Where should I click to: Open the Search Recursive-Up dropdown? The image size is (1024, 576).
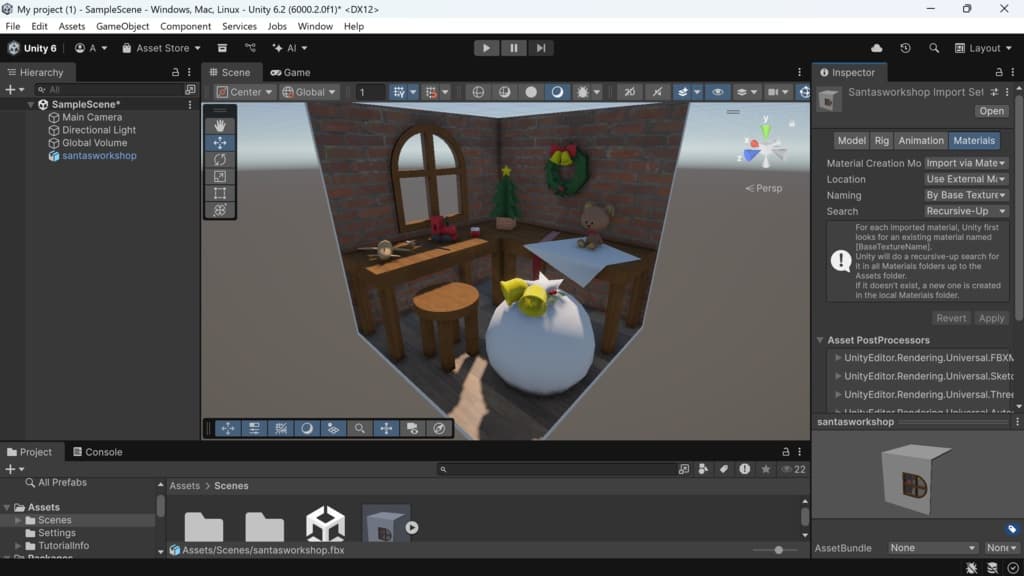click(965, 211)
